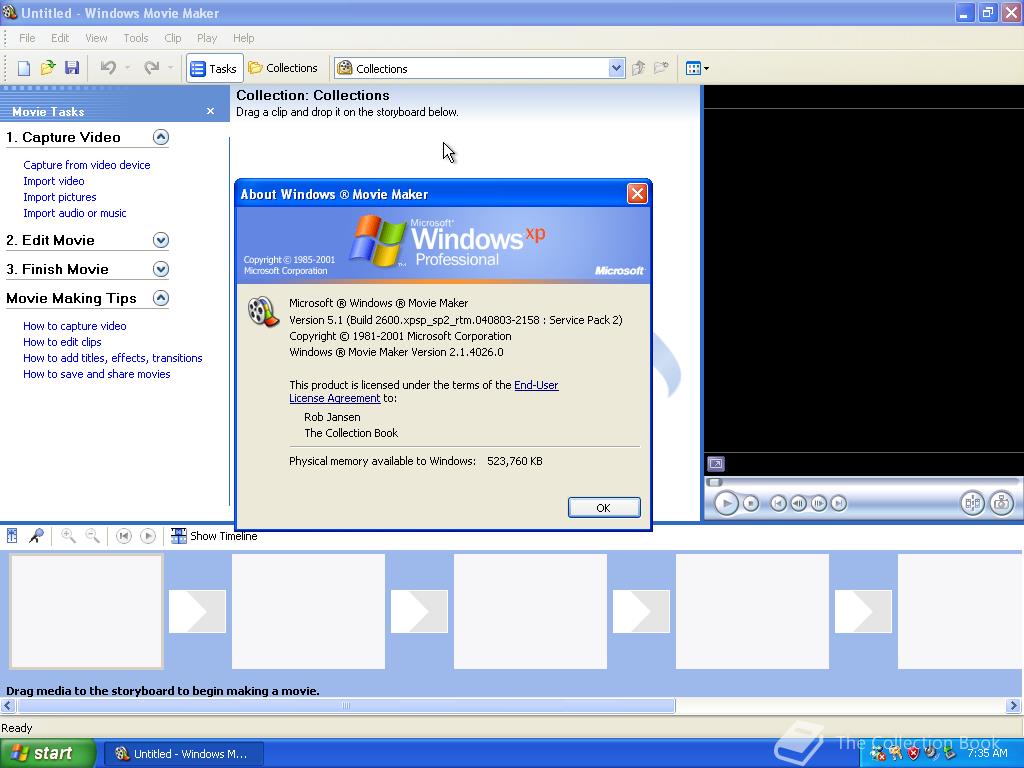Click the New Project toolbar icon

[x=24, y=68]
